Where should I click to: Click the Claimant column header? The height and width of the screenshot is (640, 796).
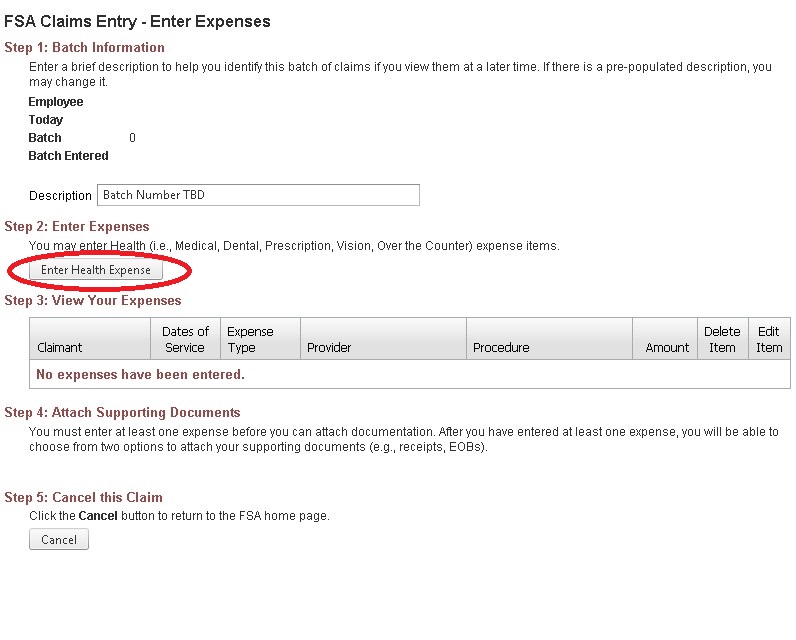(x=60, y=347)
